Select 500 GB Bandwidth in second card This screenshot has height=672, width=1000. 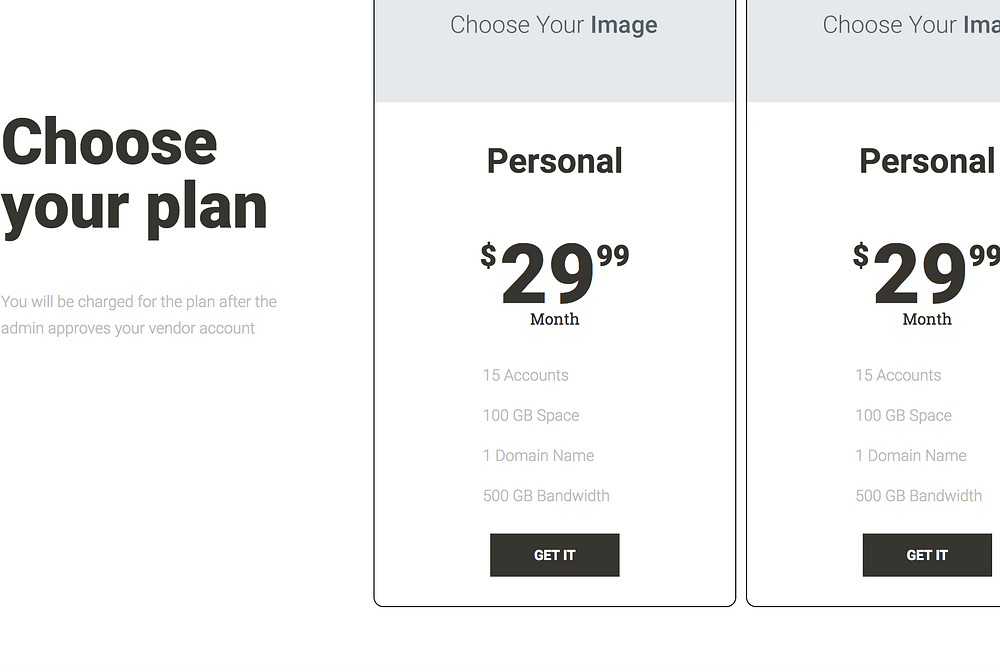918,495
